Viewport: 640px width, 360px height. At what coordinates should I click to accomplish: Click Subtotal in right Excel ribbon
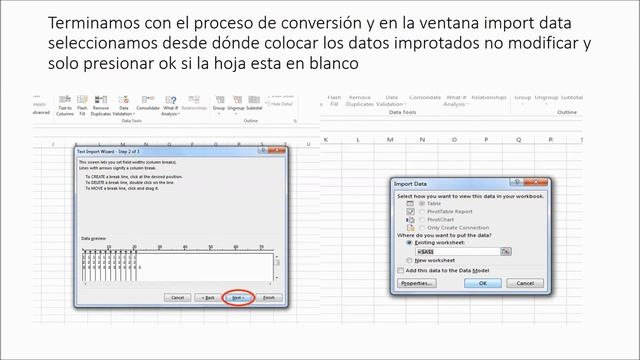point(571,98)
